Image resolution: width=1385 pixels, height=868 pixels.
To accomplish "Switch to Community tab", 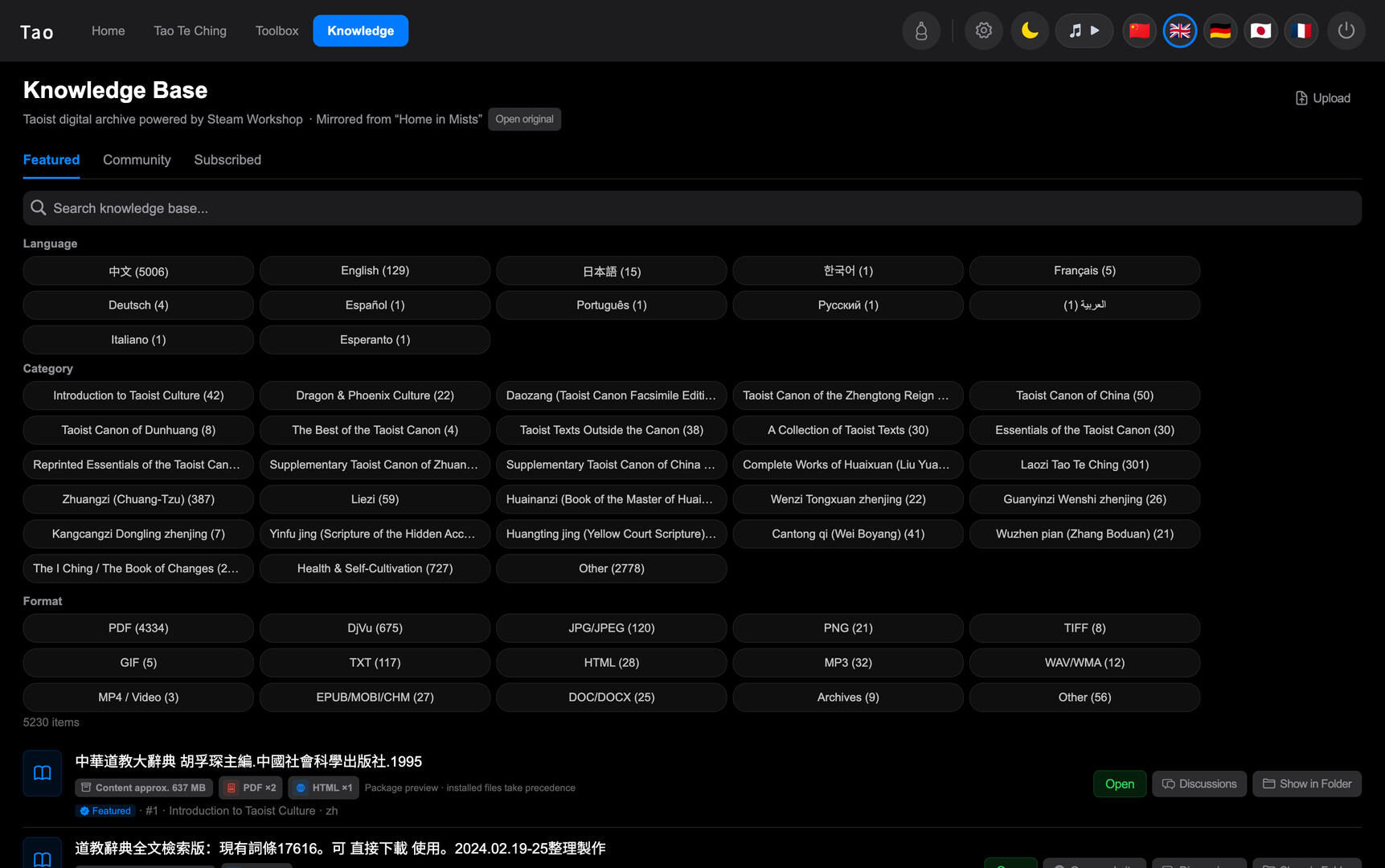I will click(137, 160).
